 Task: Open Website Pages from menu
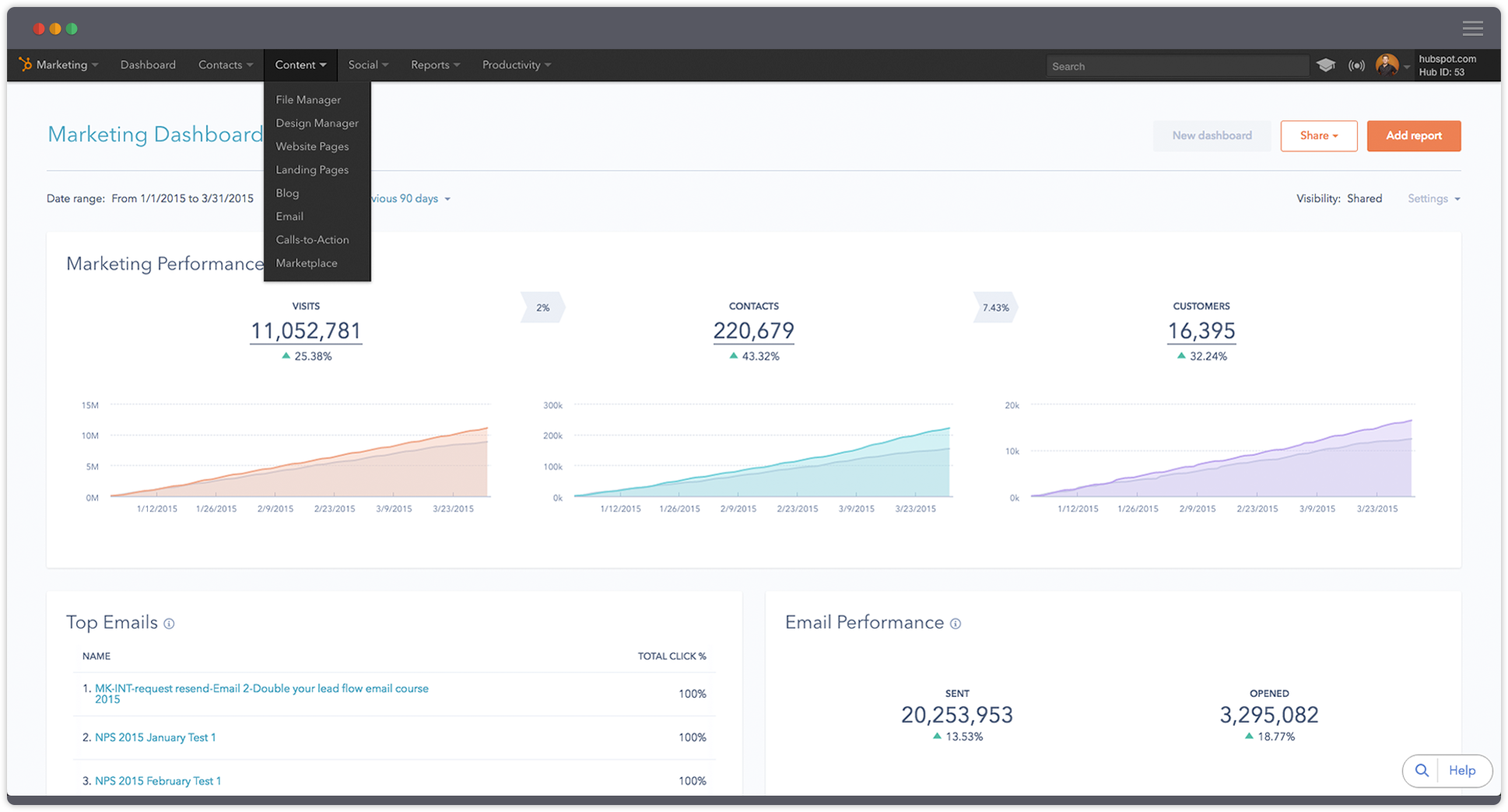click(x=312, y=146)
